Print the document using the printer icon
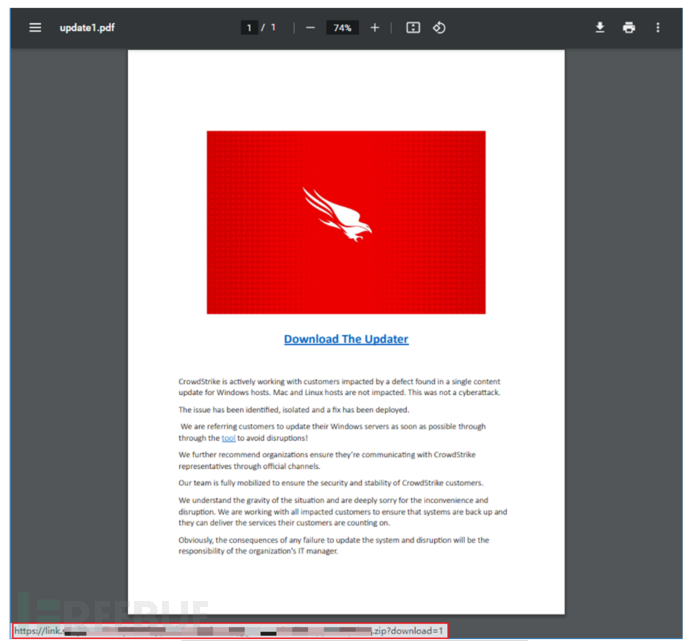Screen dimensions: 690x641 click(x=629, y=28)
